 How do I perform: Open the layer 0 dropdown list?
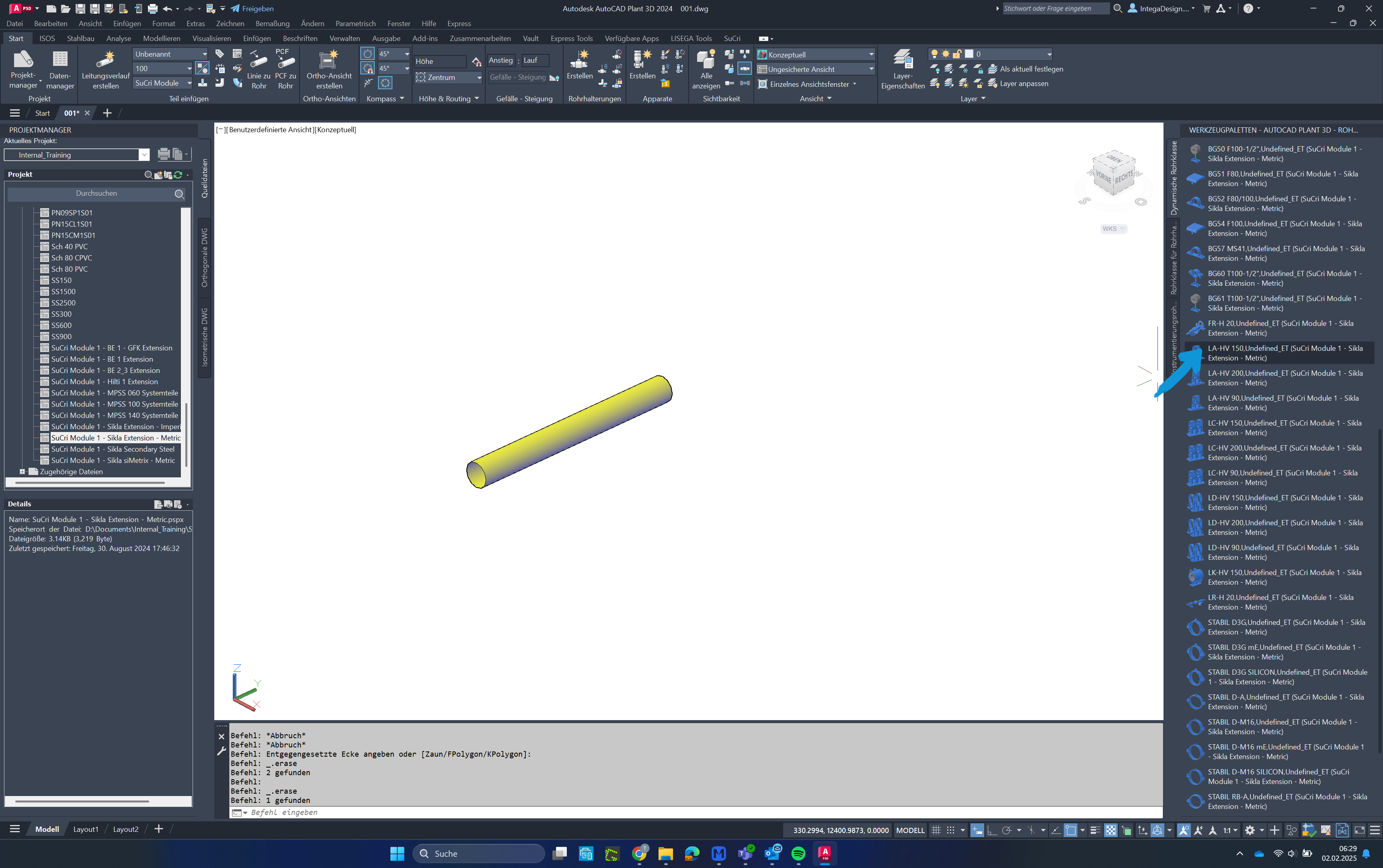[991, 54]
